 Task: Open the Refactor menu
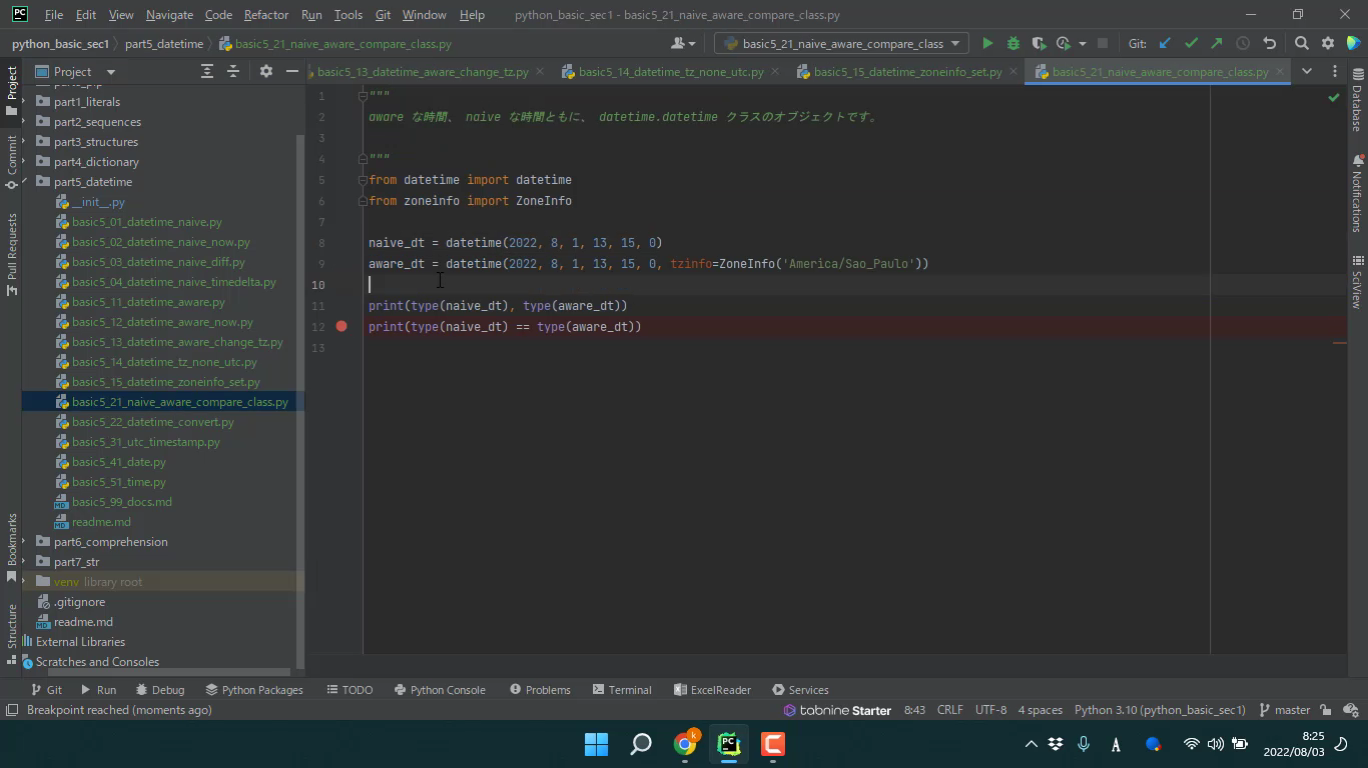[265, 15]
